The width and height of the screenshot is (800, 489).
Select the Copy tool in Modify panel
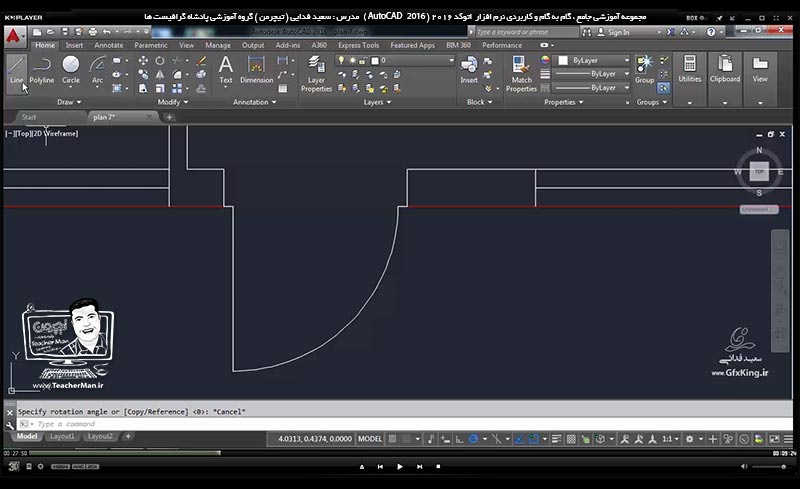143,75
